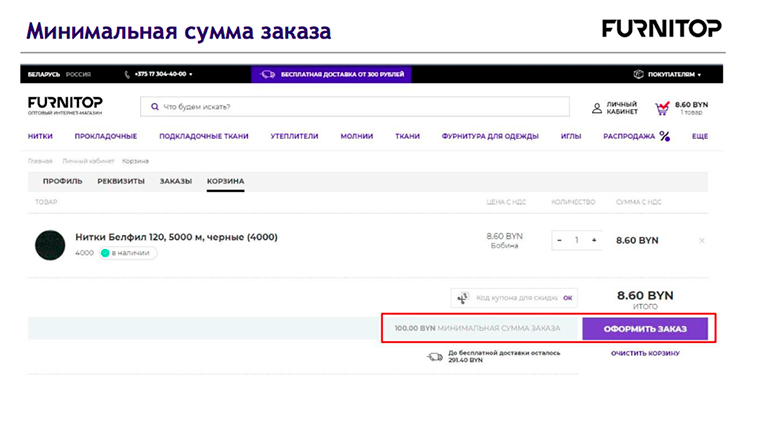Click the search magnifier icon
Image resolution: width=770 pixels, height=431 pixels.
coord(155,107)
